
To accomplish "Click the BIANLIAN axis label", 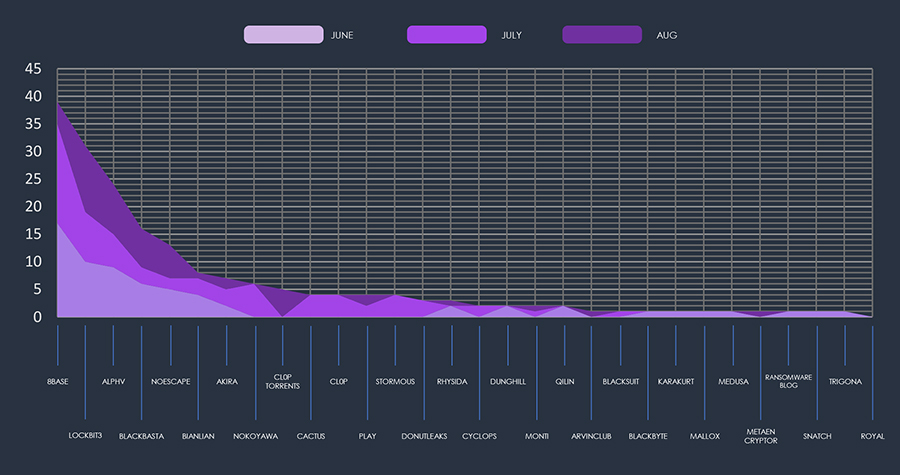I will coord(198,436).
